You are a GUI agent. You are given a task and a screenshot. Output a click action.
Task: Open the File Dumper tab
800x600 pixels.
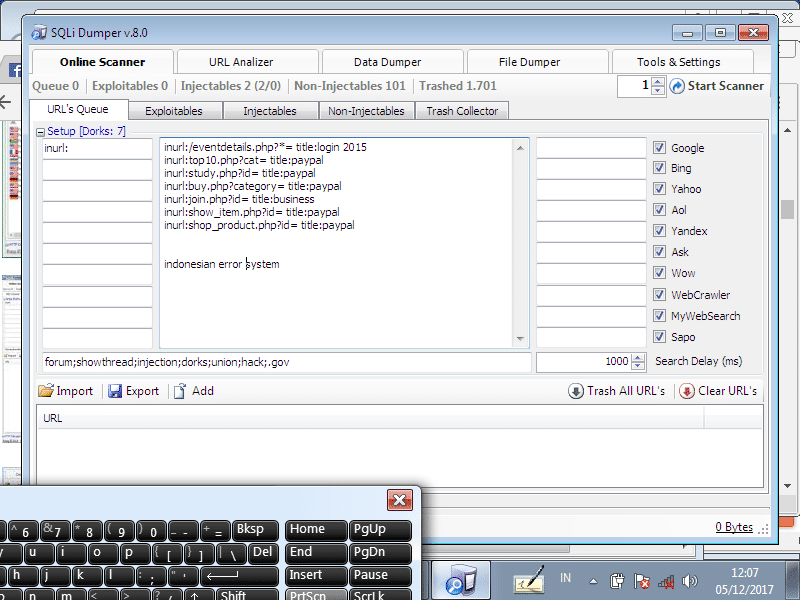click(x=537, y=62)
